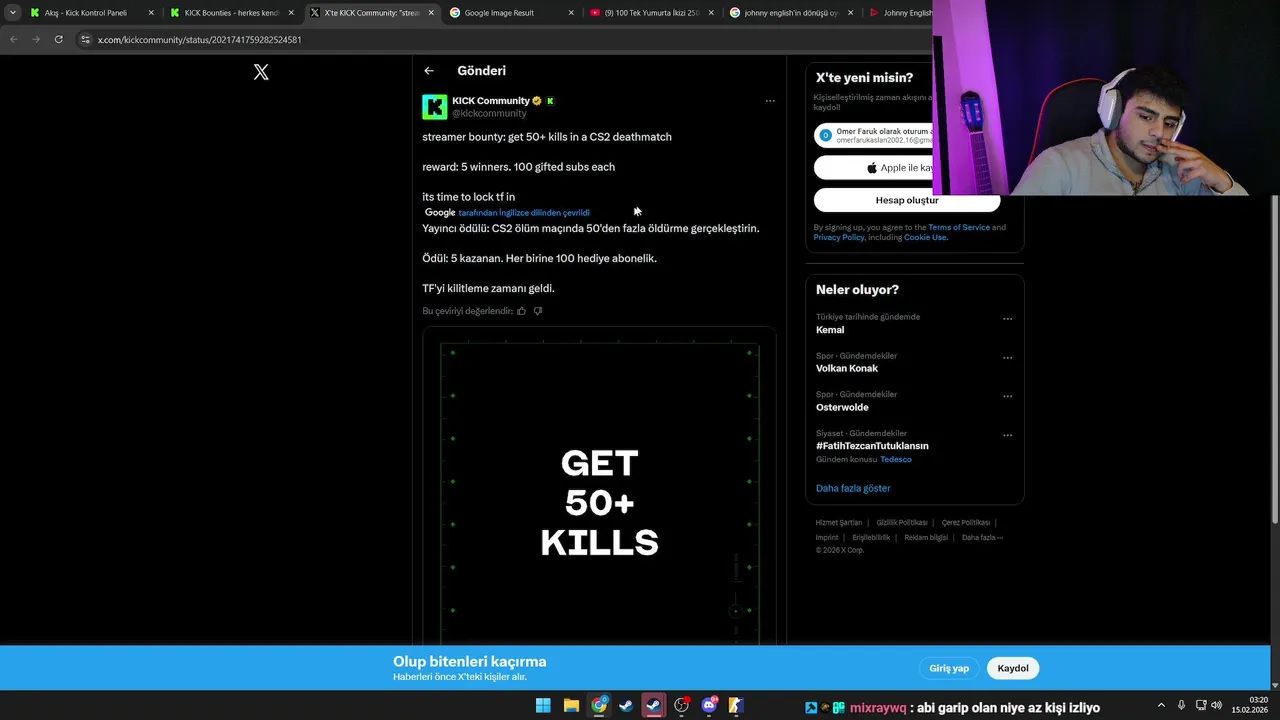Expand the Daha fazla footer menu

[x=982, y=538]
